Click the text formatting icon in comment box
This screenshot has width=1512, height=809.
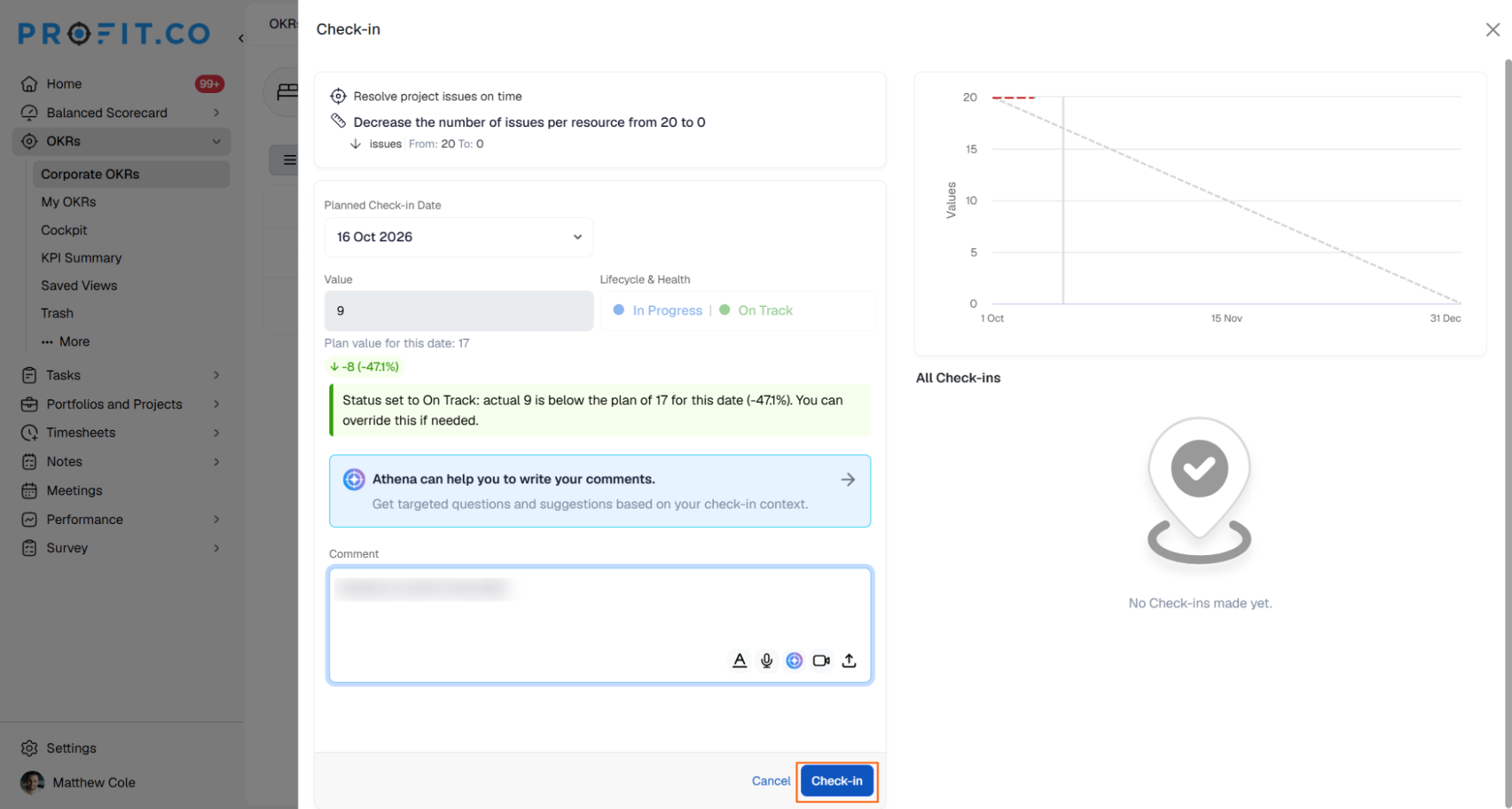point(740,660)
